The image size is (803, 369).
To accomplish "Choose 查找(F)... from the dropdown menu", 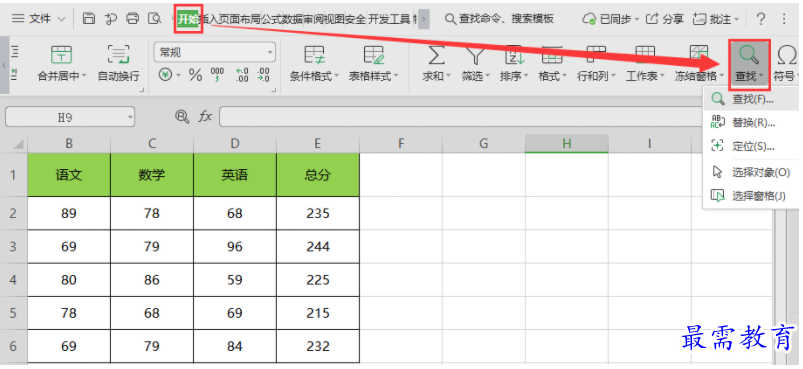I will [751, 99].
